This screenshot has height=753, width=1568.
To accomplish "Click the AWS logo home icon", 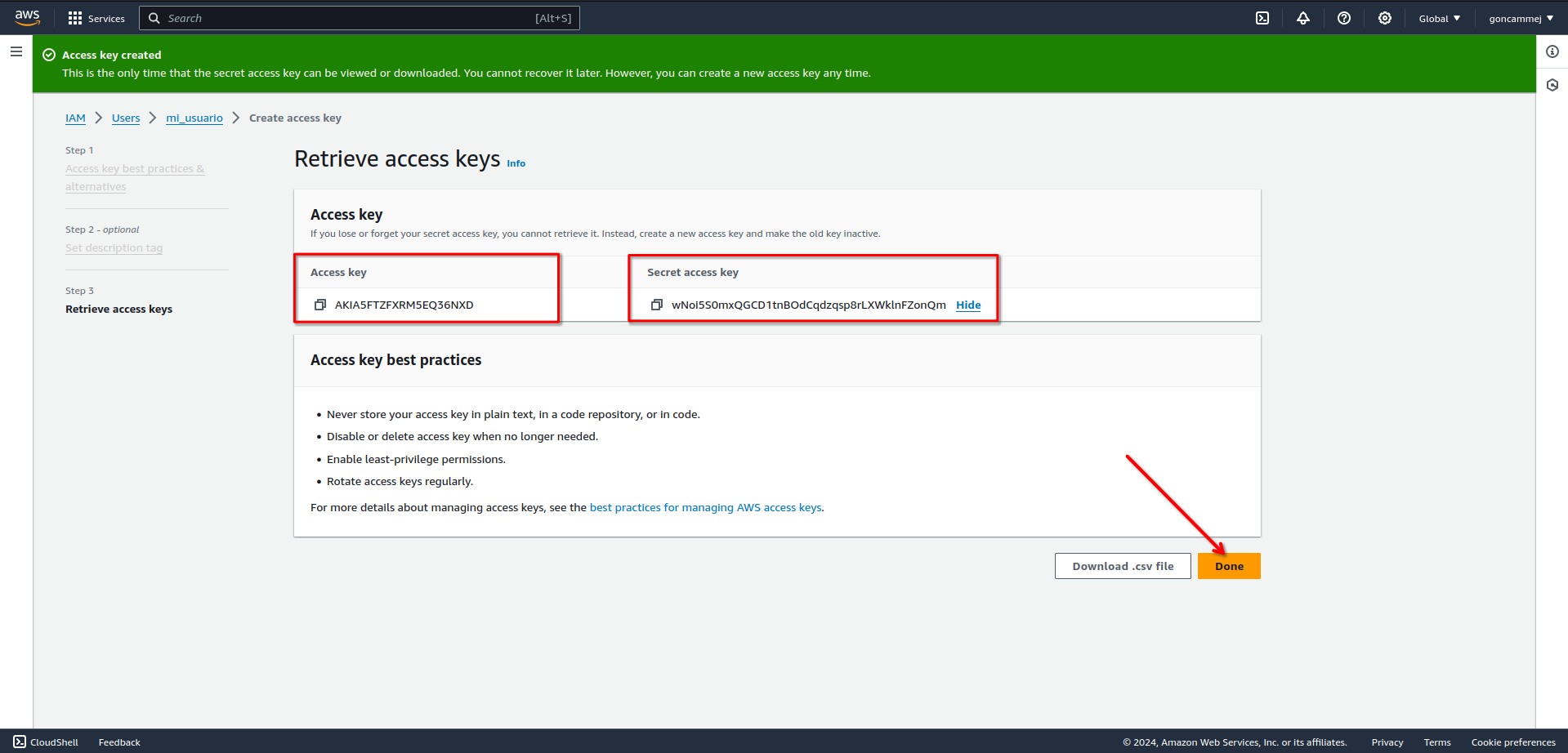I will tap(27, 17).
